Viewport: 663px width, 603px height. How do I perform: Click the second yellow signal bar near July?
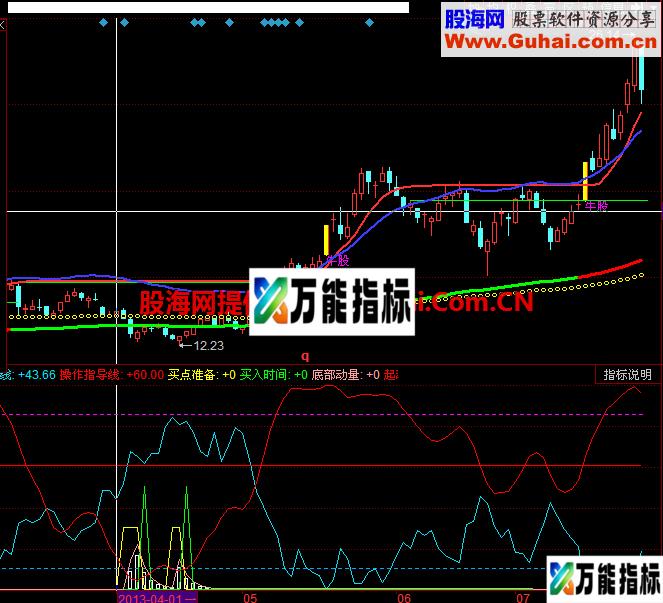(585, 179)
